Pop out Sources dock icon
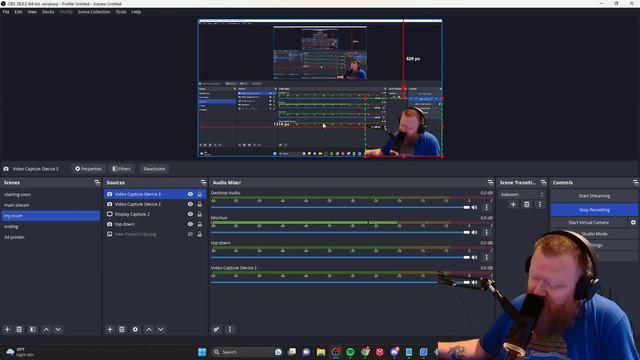Viewport: 640px width, 360px height. pyautogui.click(x=204, y=182)
